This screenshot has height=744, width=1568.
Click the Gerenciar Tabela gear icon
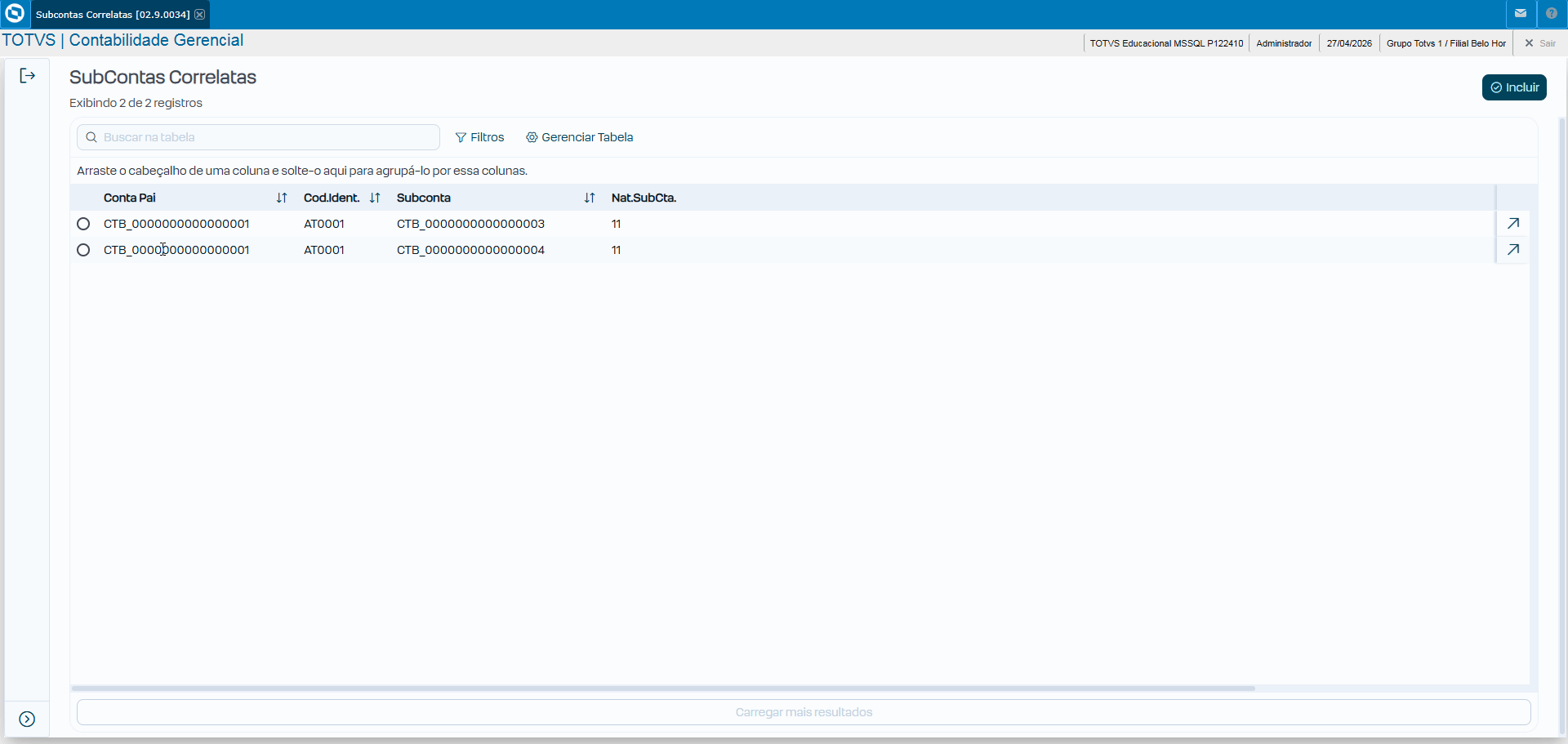(x=532, y=137)
